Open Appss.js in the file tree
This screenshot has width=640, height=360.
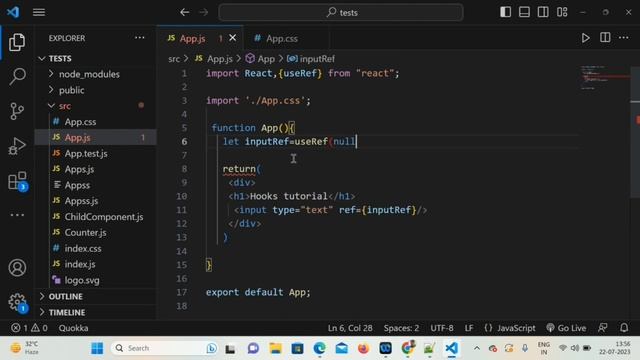click(96, 201)
